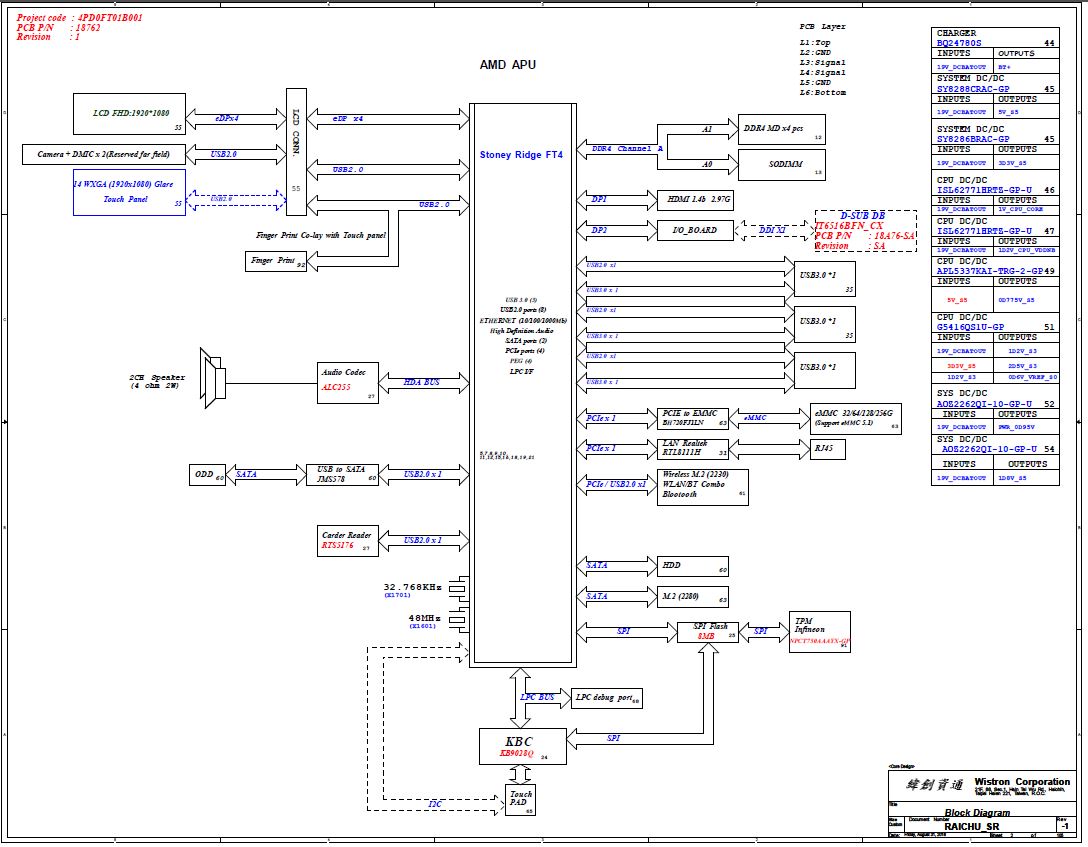Image resolution: width=1088 pixels, height=847 pixels.
Task: Select the eMMC arrow label
Action: click(755, 418)
